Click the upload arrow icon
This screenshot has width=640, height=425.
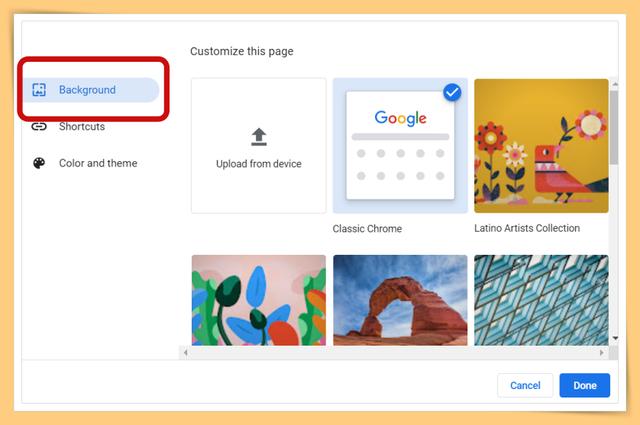[x=259, y=137]
